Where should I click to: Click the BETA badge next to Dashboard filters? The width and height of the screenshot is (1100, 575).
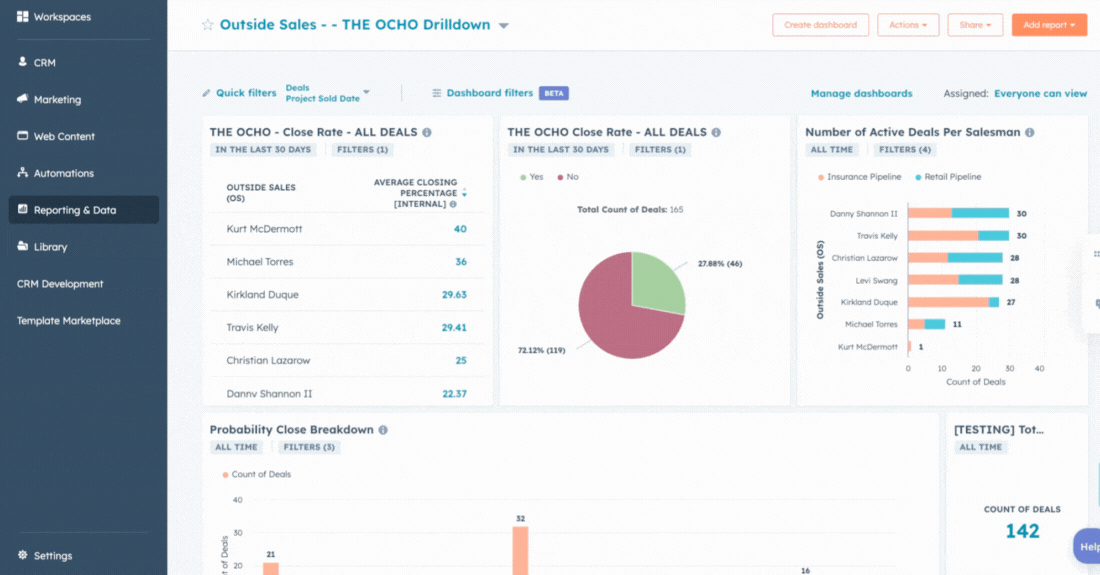tap(554, 93)
